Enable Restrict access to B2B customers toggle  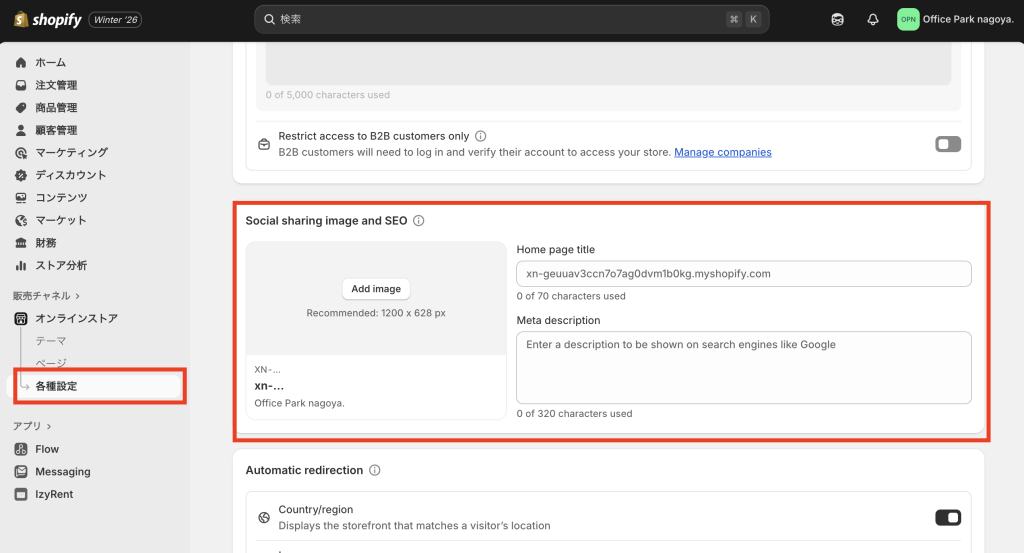click(x=947, y=144)
